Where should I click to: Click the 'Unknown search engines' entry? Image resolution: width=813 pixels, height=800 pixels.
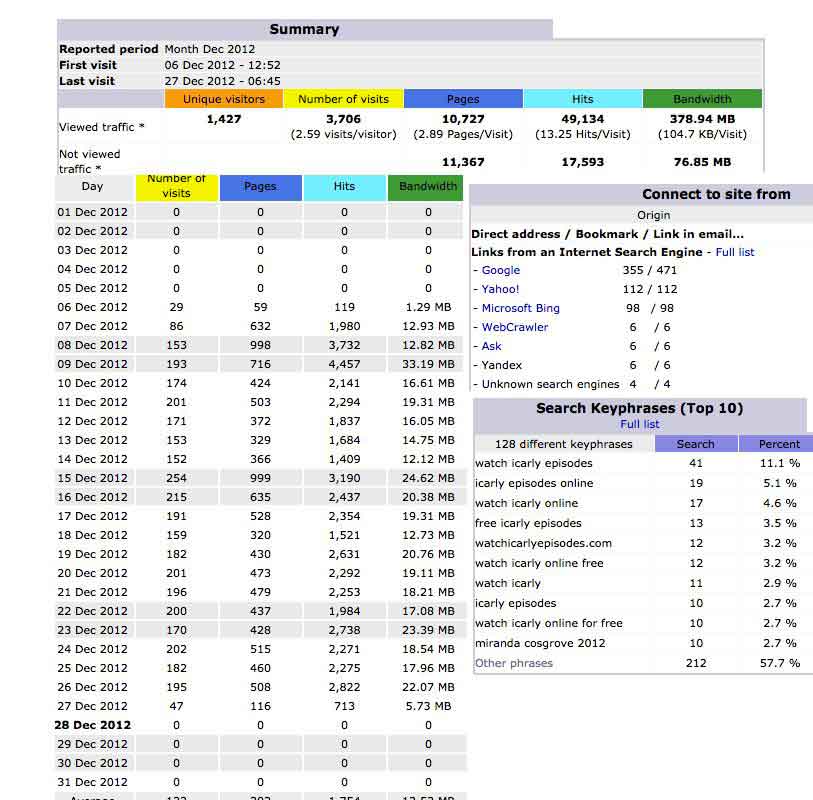(550, 384)
